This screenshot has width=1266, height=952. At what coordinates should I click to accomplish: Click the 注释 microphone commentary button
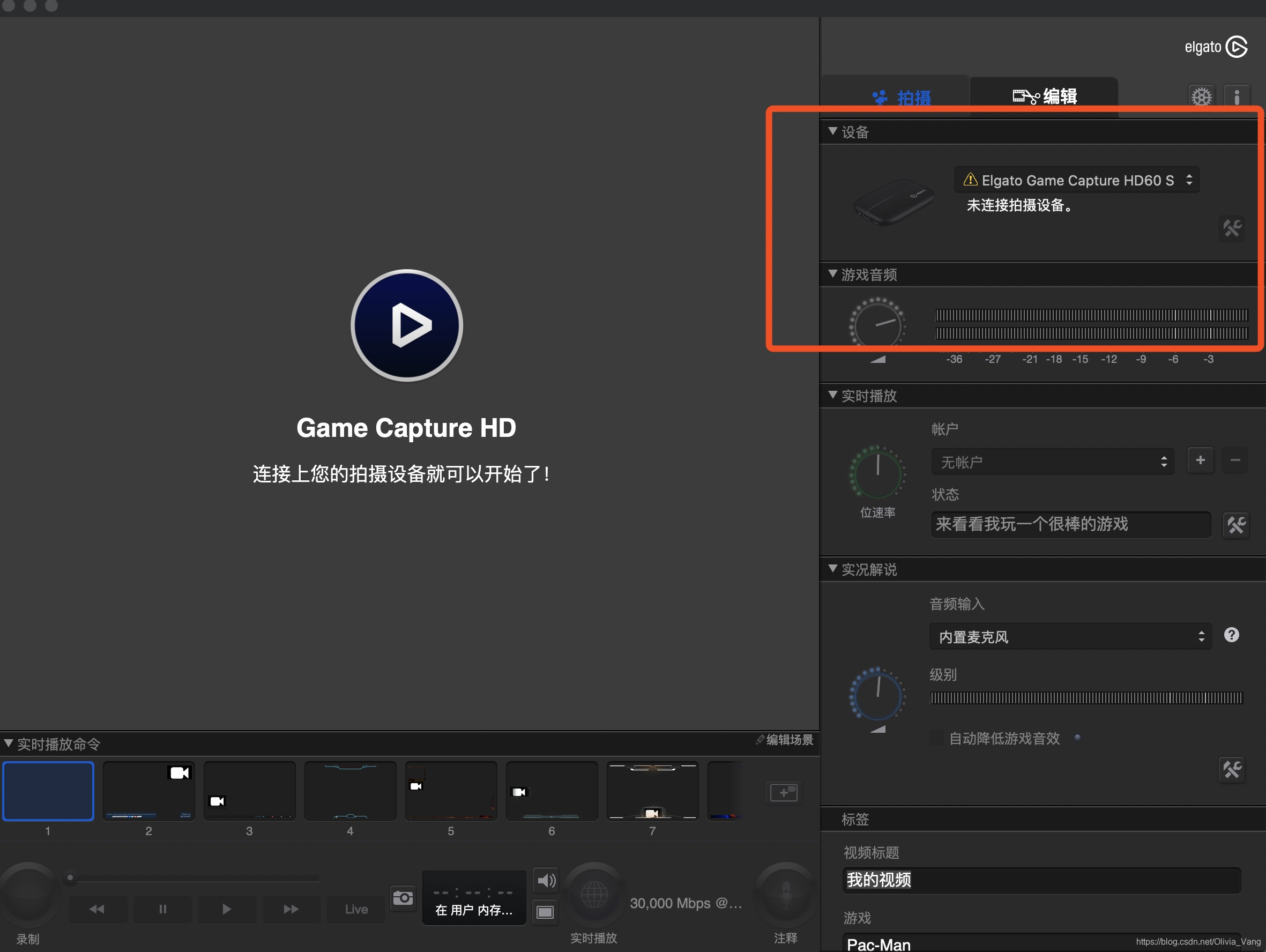click(786, 894)
